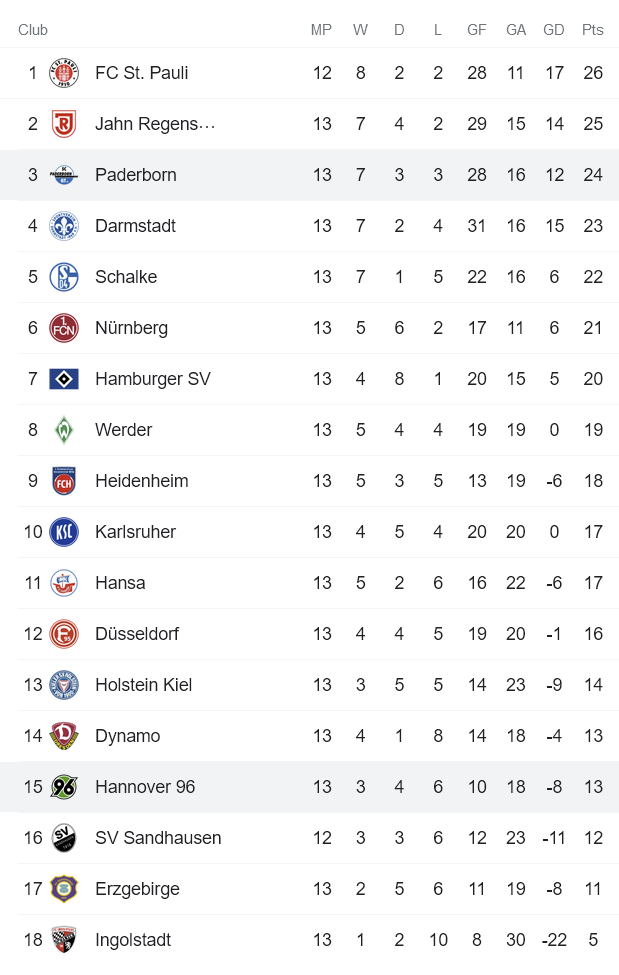
Task: Sort the table by Pts column
Action: point(592,30)
